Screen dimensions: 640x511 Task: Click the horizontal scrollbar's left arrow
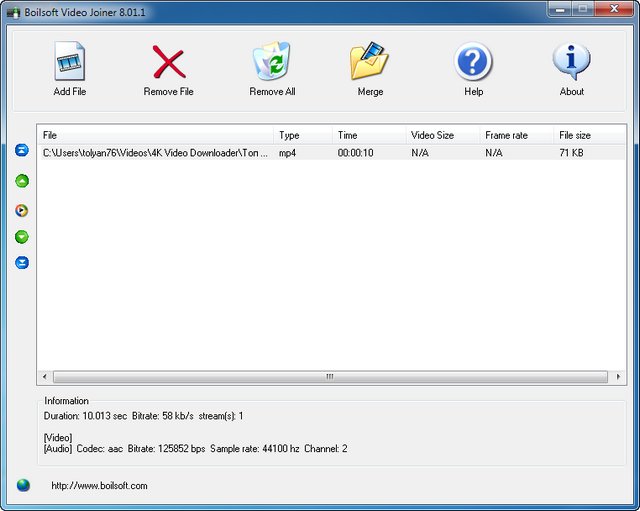[x=44, y=377]
